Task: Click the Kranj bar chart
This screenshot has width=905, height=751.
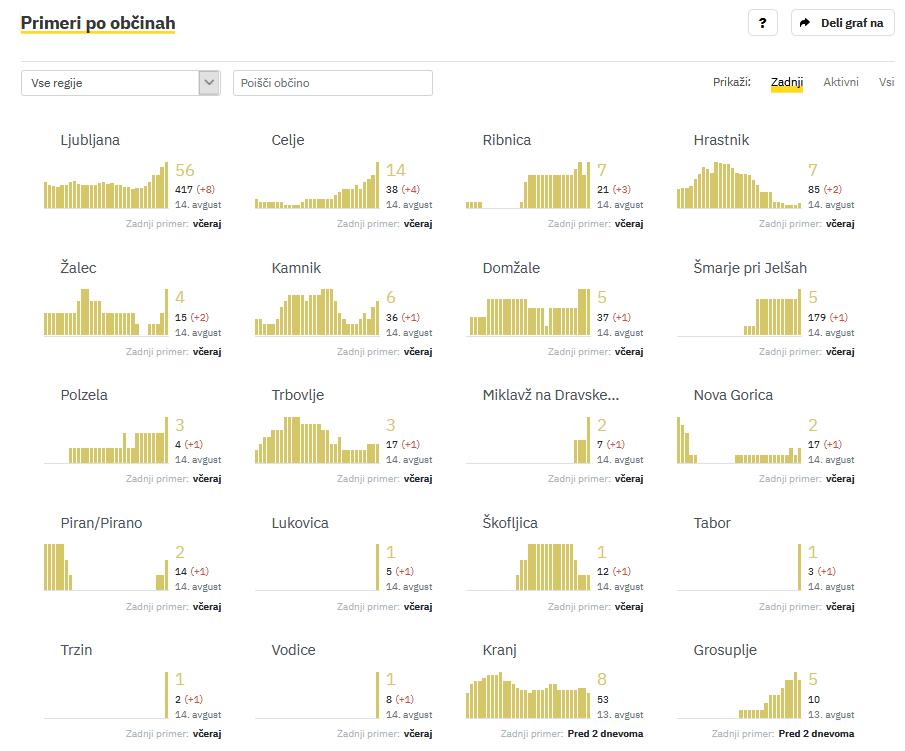Action: click(528, 696)
